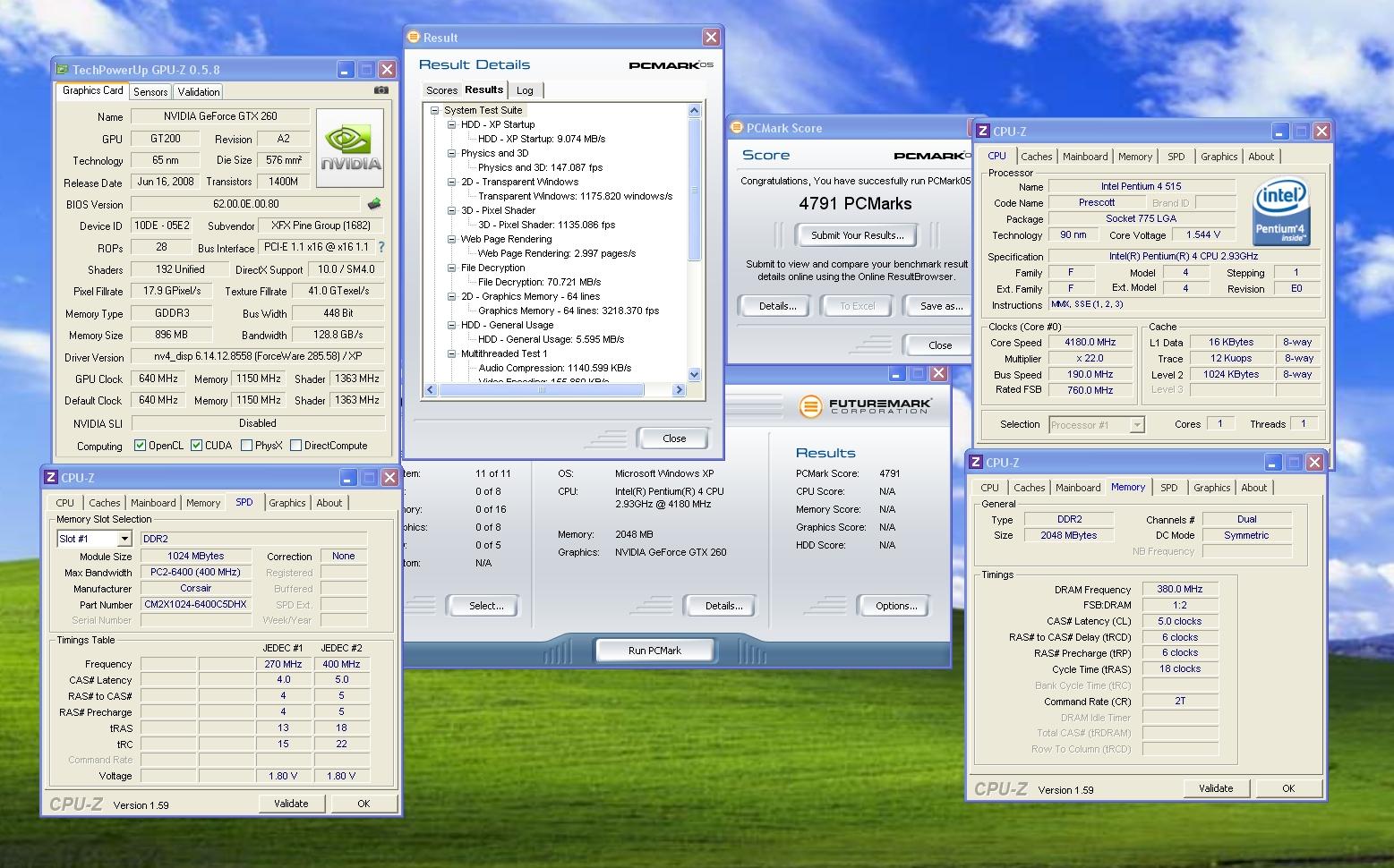The width and height of the screenshot is (1394, 868).
Task: Collapse the HDD - XP Startup node
Action: tap(451, 125)
